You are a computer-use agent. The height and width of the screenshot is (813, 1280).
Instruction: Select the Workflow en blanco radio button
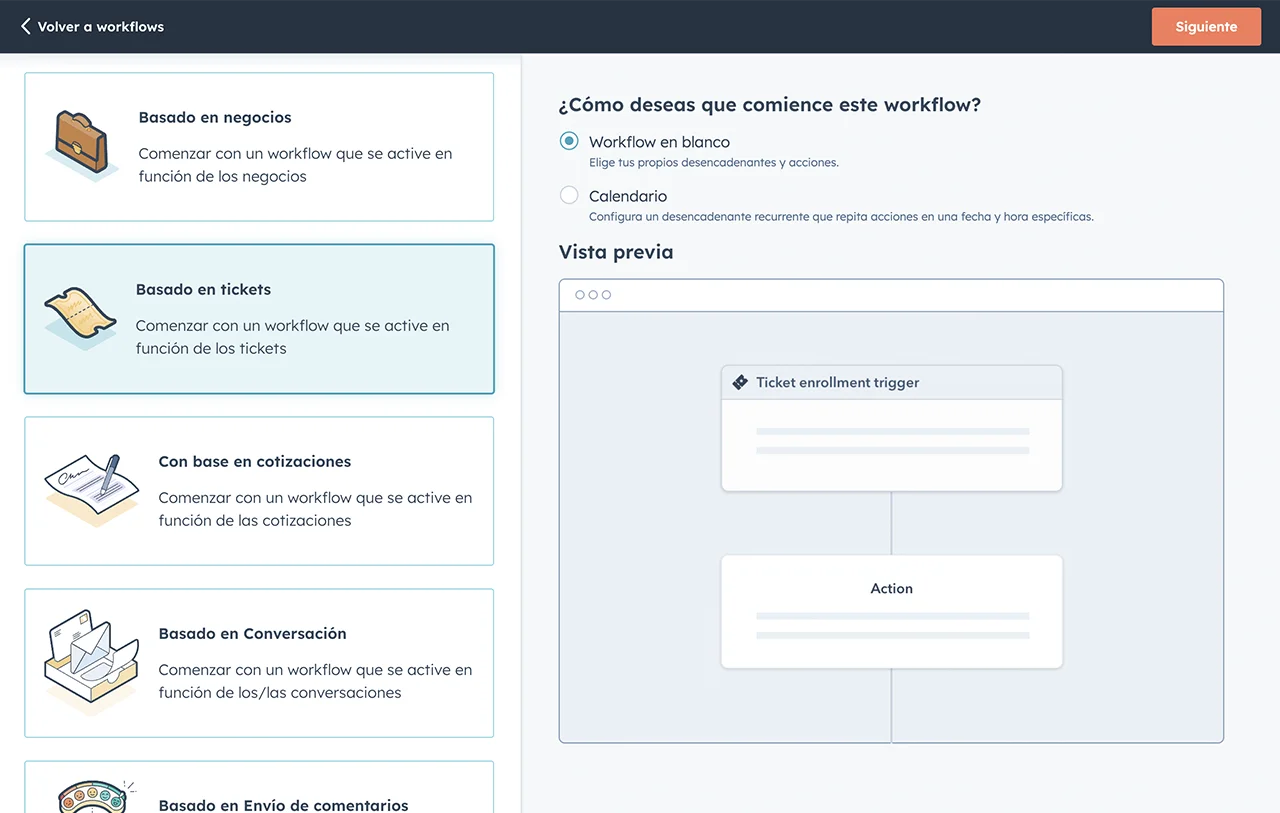569,141
